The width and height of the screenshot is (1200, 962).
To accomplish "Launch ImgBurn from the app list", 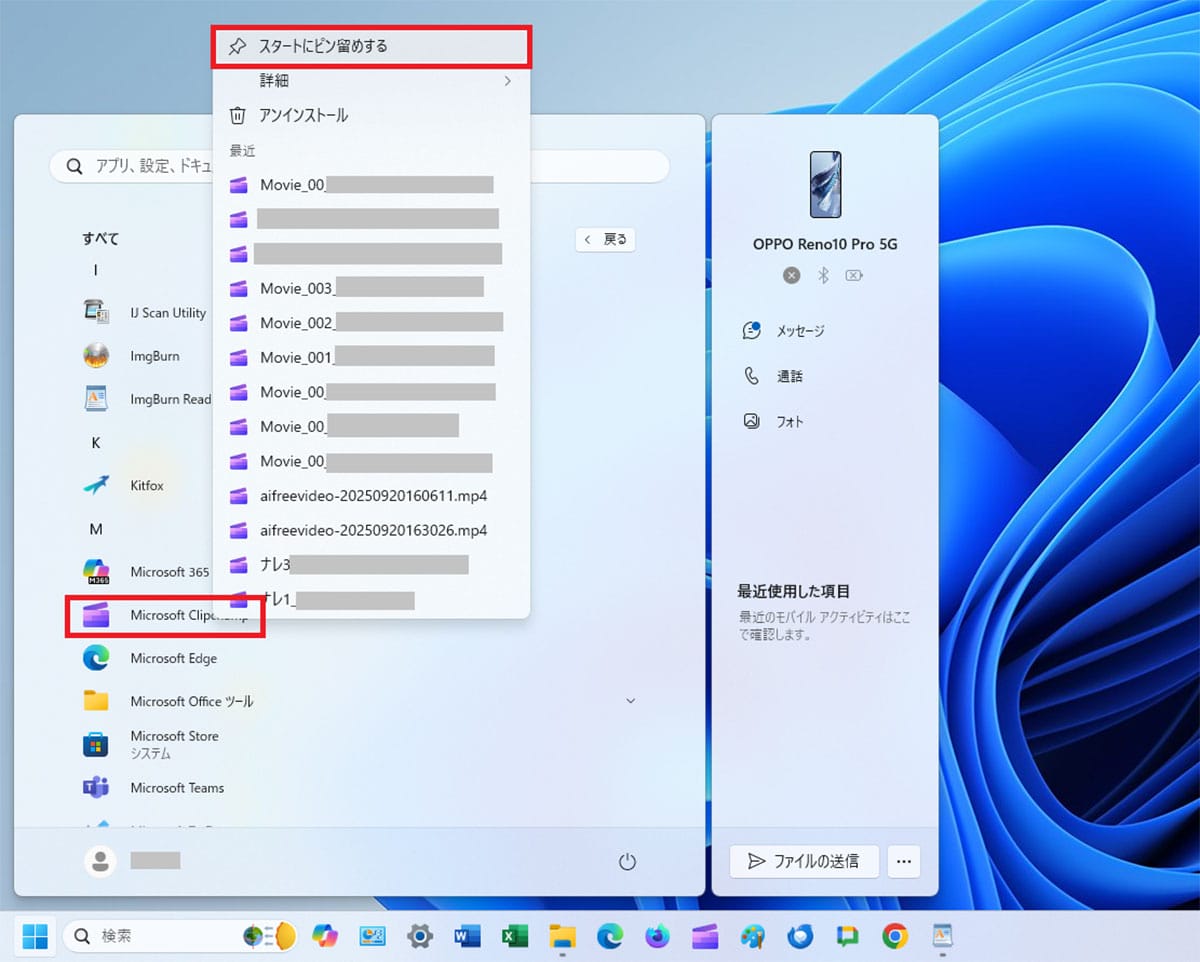I will (145, 356).
